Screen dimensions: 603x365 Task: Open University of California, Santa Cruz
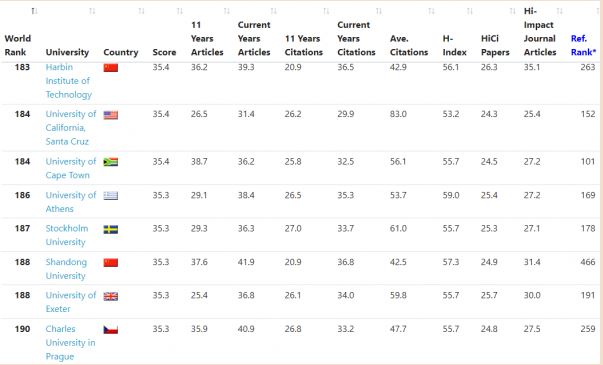tap(71, 128)
